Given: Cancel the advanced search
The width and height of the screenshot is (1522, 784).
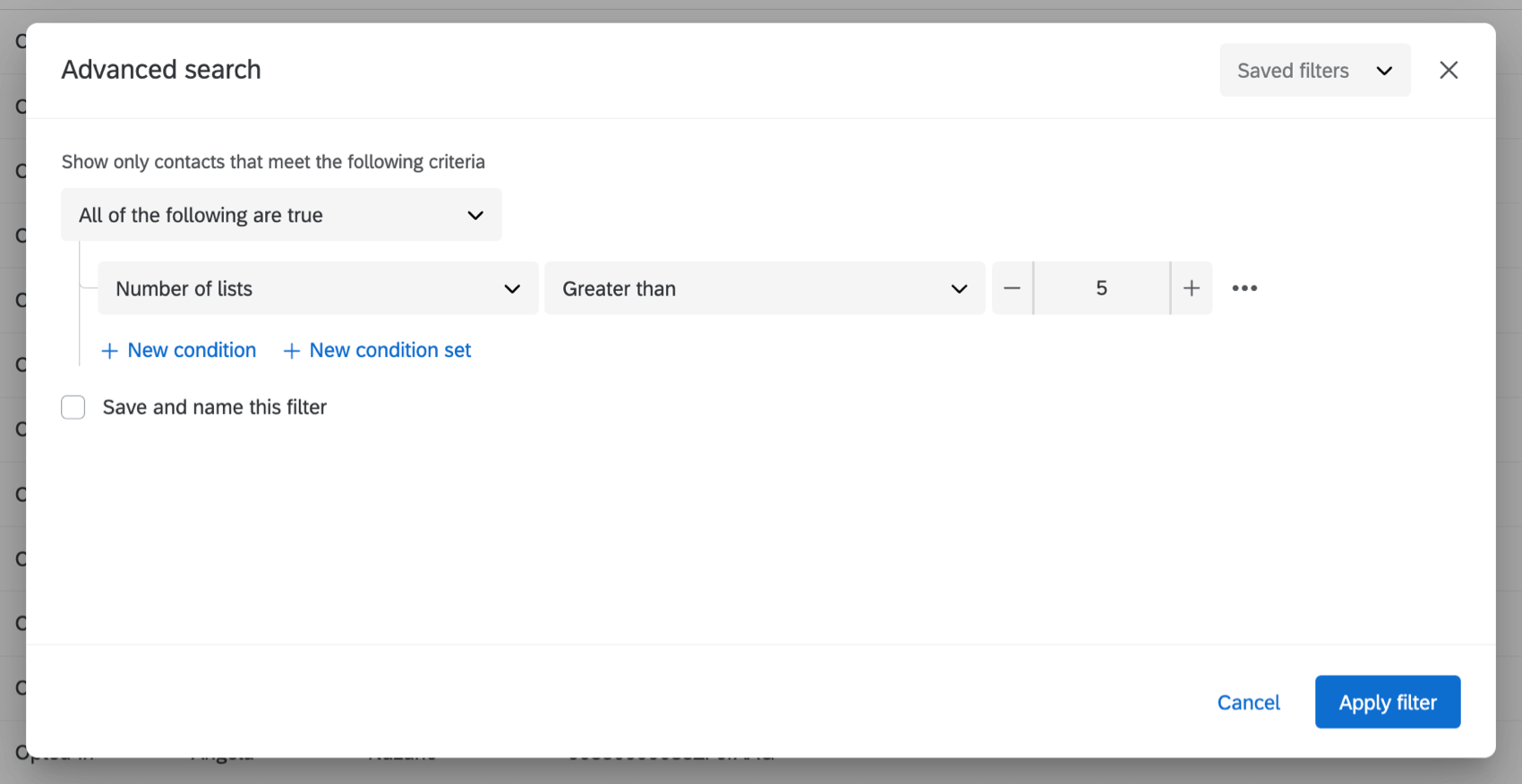Looking at the screenshot, I should click(1248, 703).
